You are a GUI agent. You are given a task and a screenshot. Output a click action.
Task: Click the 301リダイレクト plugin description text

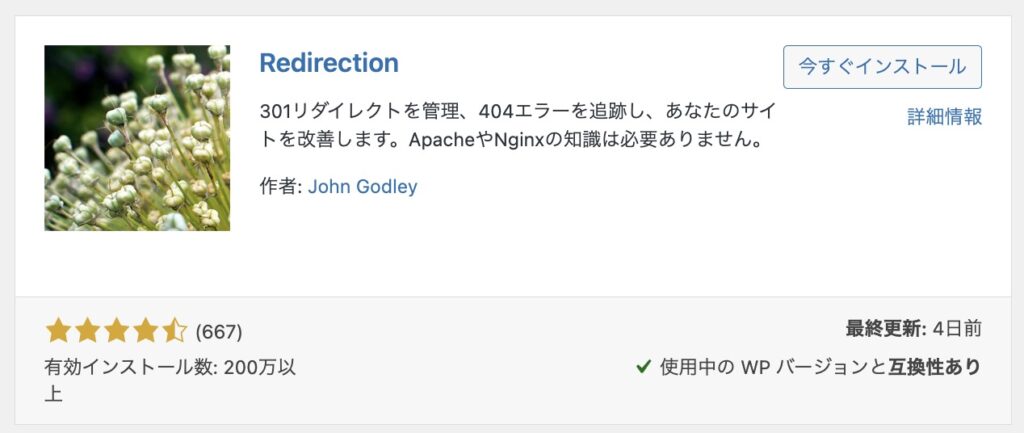click(x=517, y=125)
